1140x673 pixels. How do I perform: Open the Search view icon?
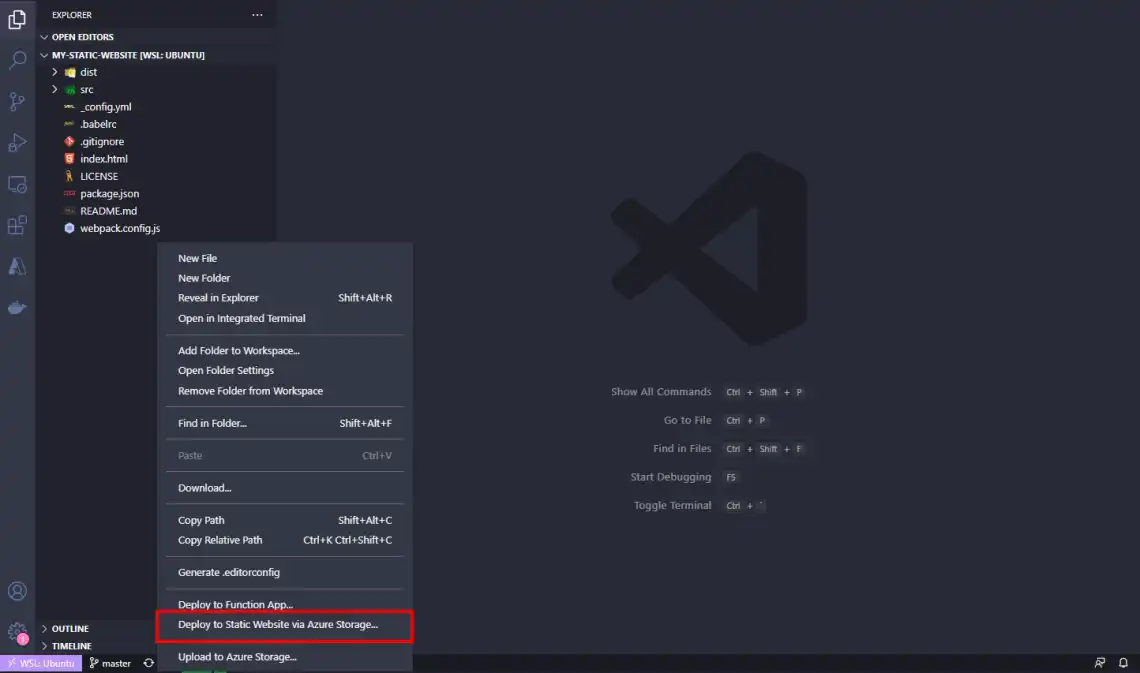click(18, 60)
